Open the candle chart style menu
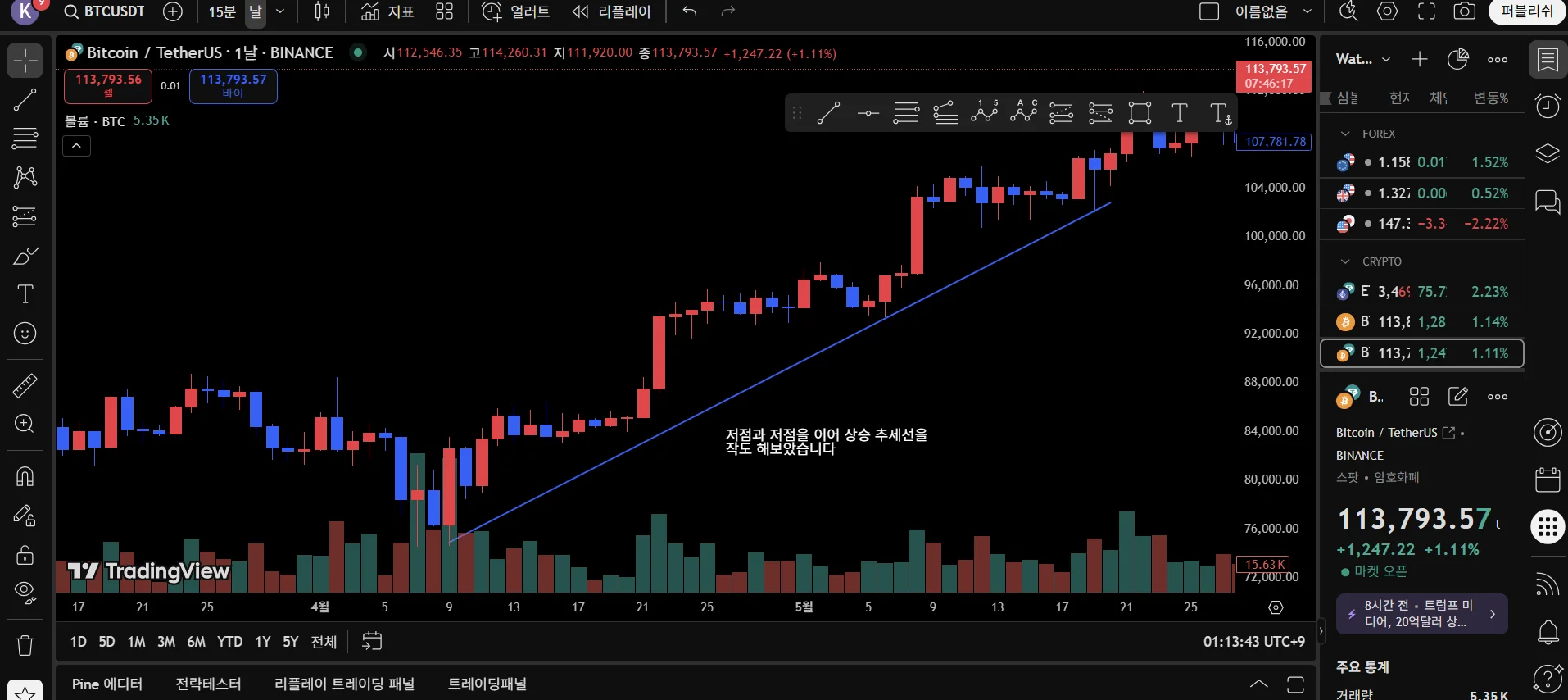The width and height of the screenshot is (1568, 700). 322,11
